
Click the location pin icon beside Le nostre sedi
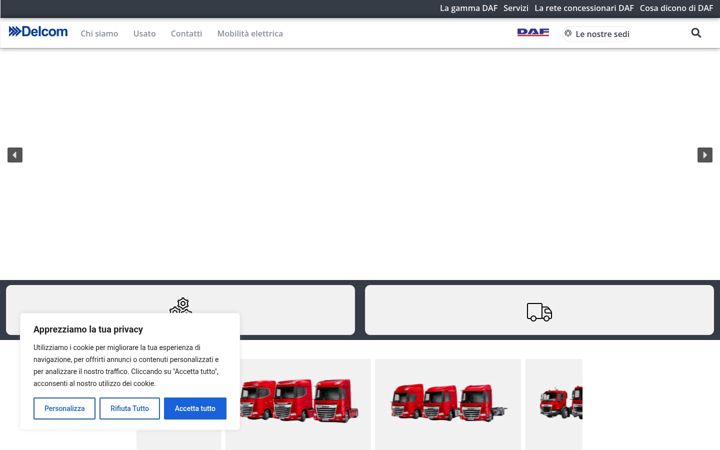568,34
